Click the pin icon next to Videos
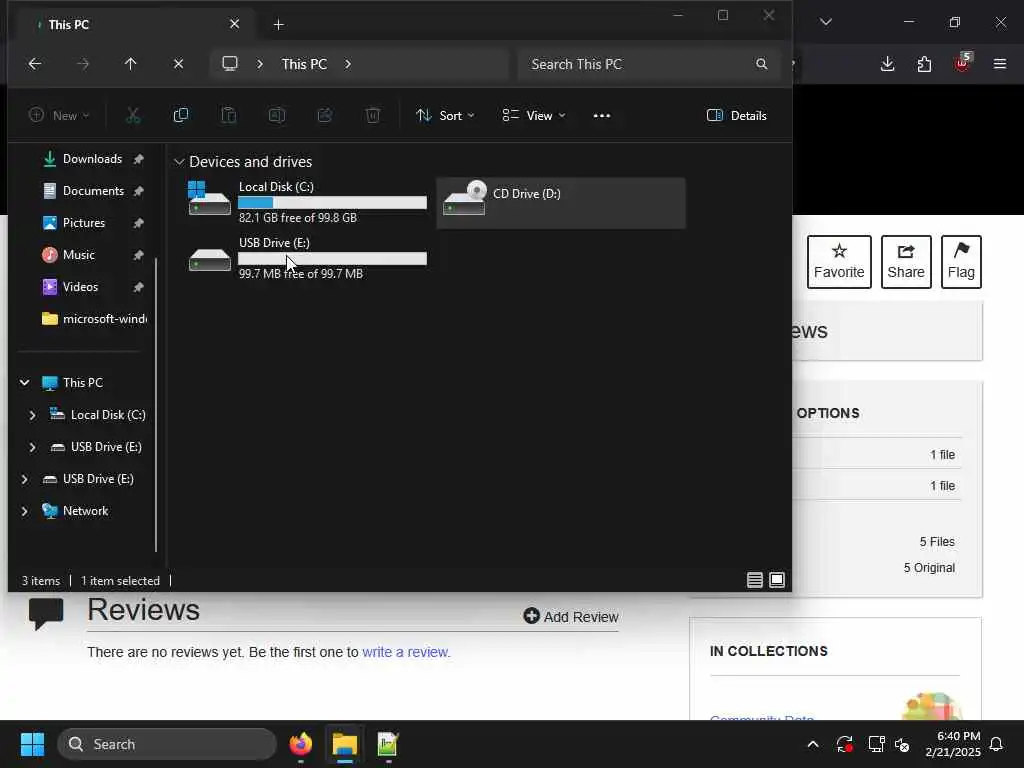Image resolution: width=1024 pixels, height=768 pixels. pyautogui.click(x=138, y=287)
